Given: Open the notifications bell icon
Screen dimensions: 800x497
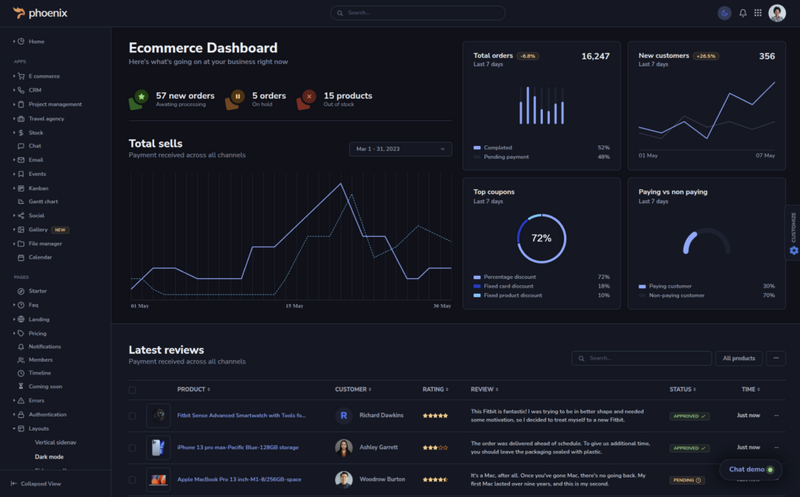Looking at the screenshot, I should point(743,13).
